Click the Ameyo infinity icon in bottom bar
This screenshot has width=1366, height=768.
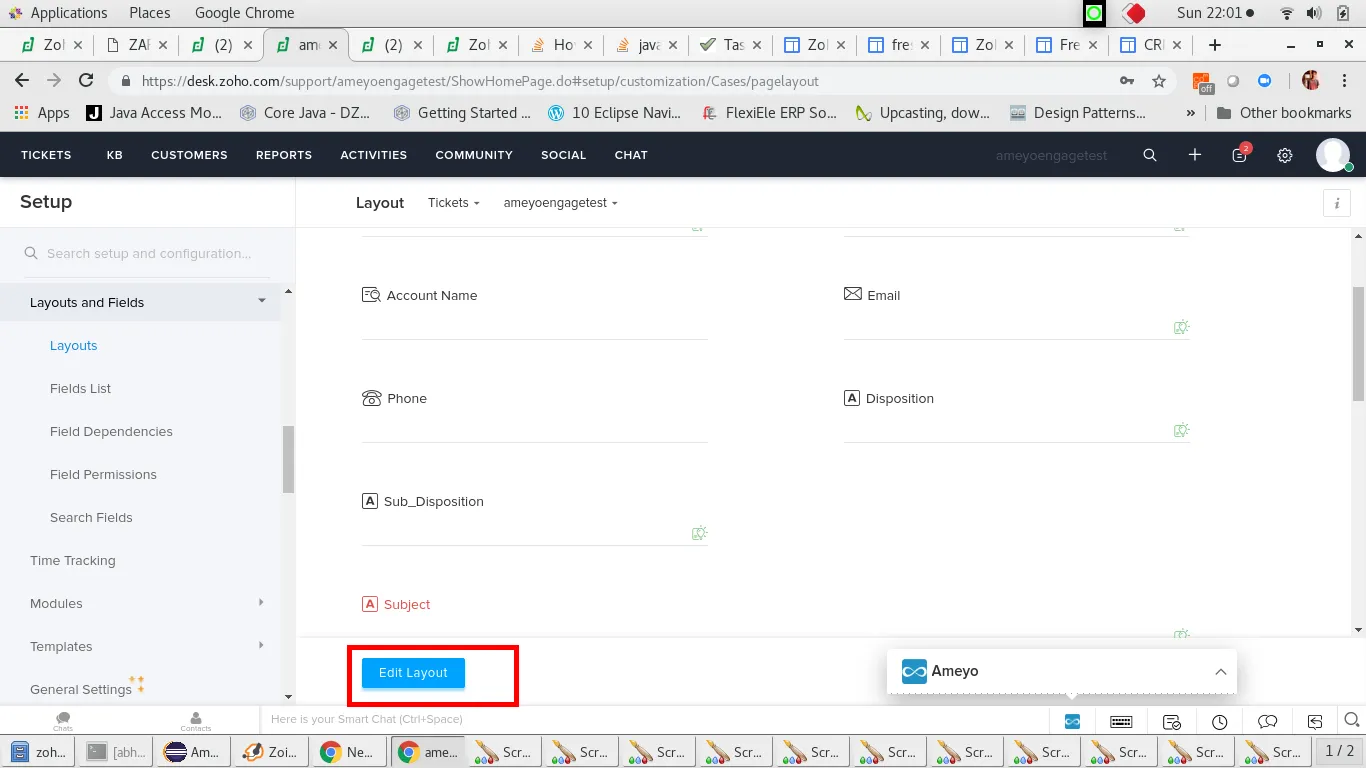(1072, 721)
